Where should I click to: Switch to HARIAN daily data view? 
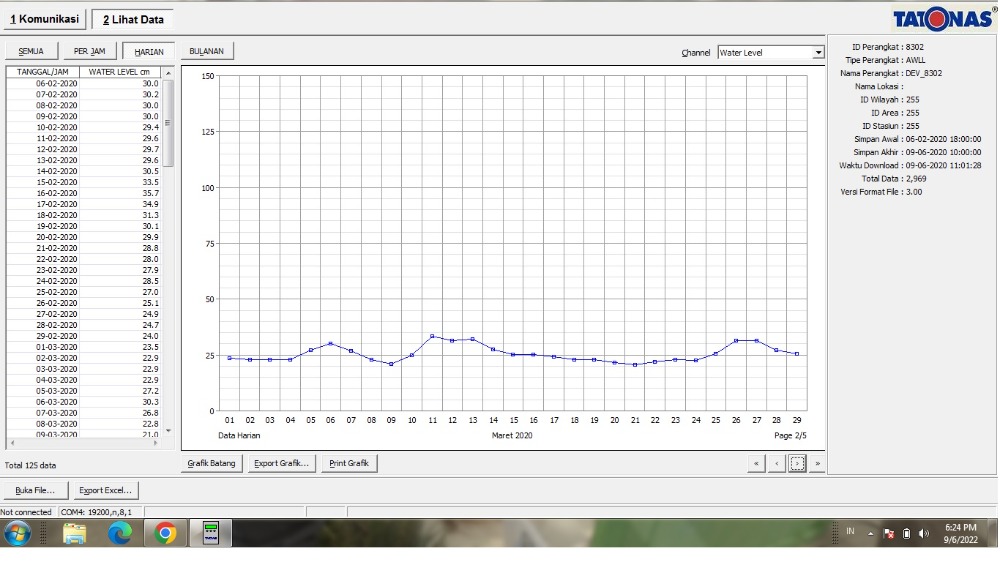point(149,52)
